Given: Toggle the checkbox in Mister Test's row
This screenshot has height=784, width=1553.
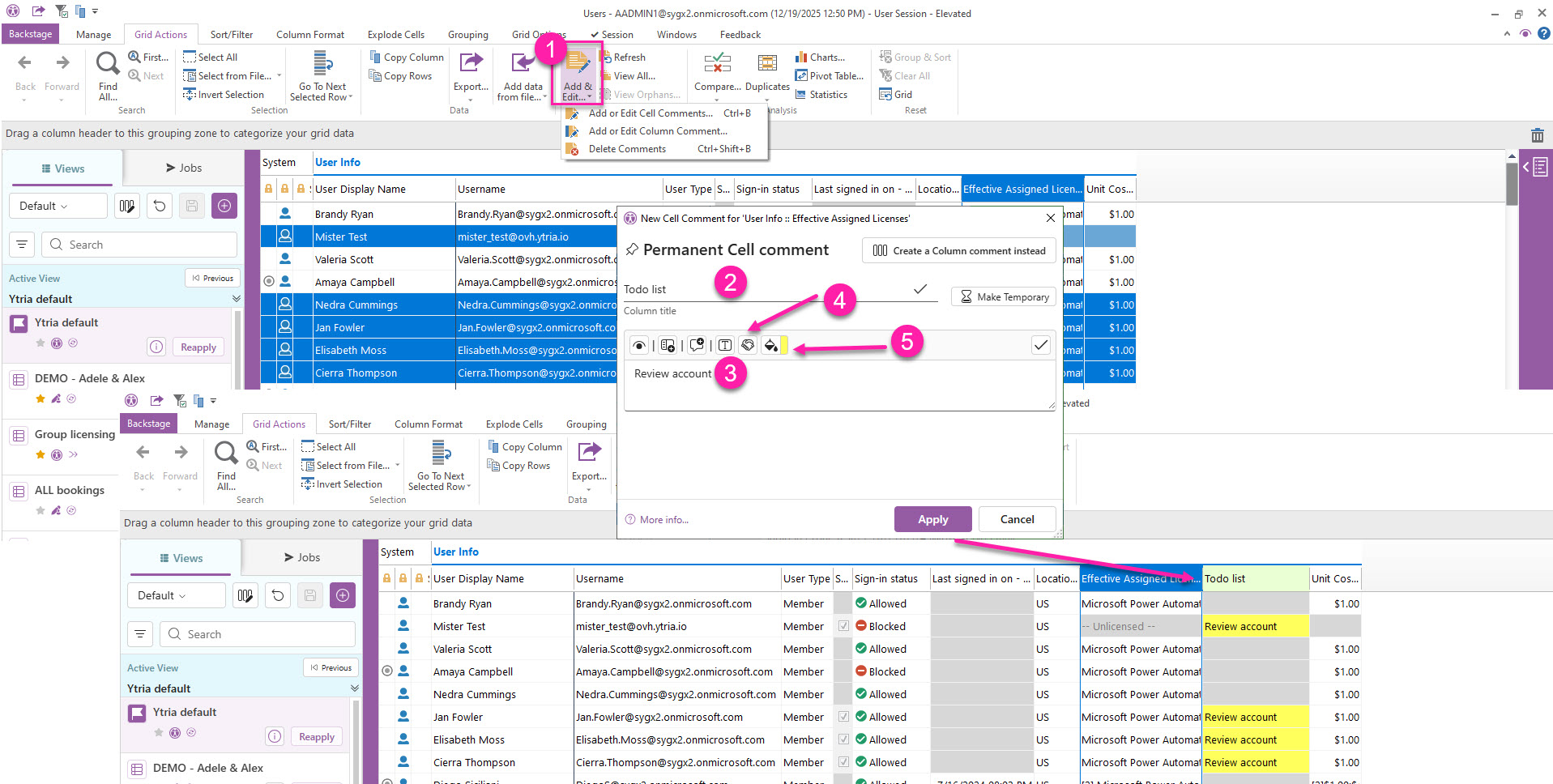Looking at the screenshot, I should [x=843, y=626].
